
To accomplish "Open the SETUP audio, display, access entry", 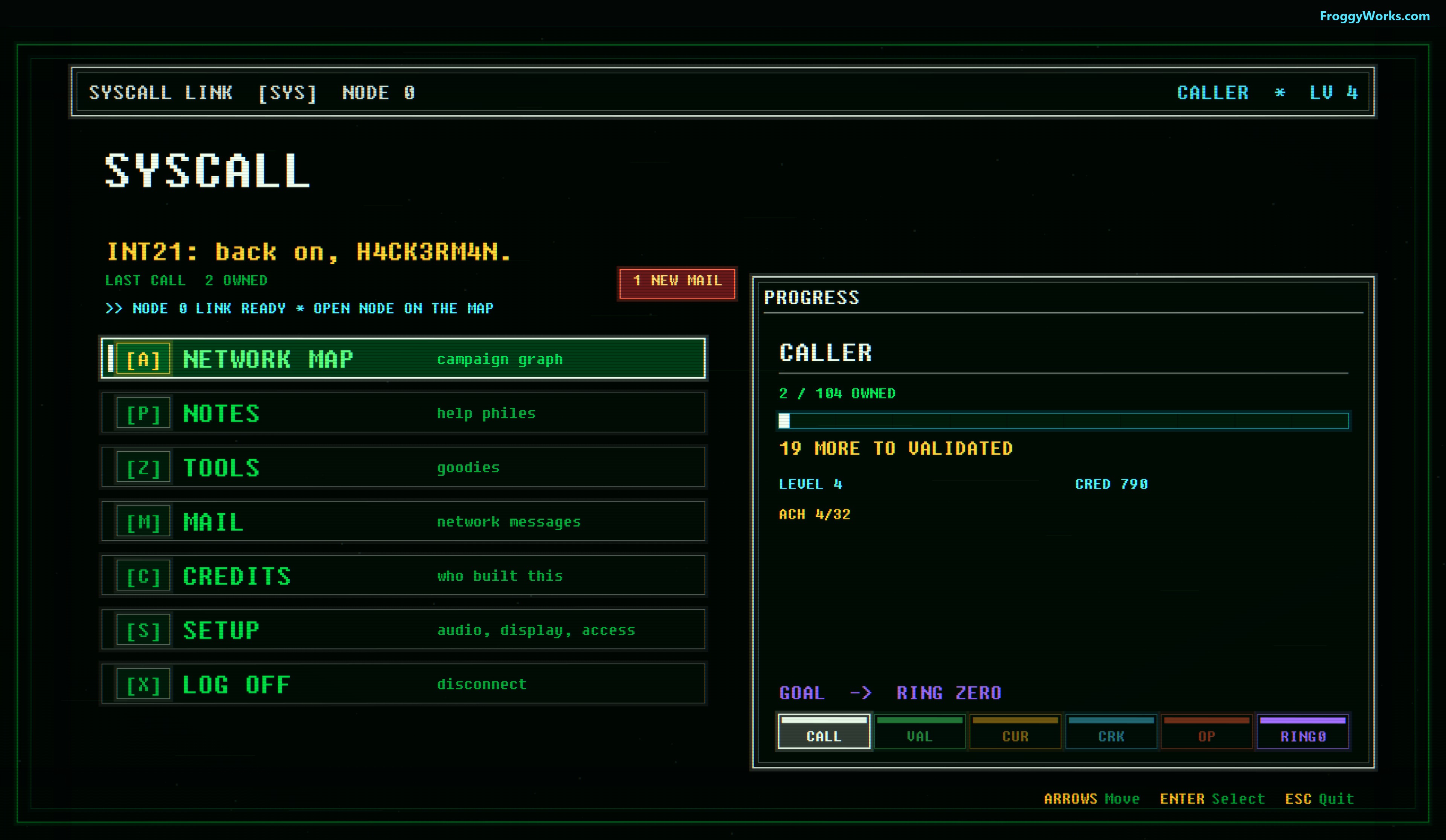I will 403,630.
